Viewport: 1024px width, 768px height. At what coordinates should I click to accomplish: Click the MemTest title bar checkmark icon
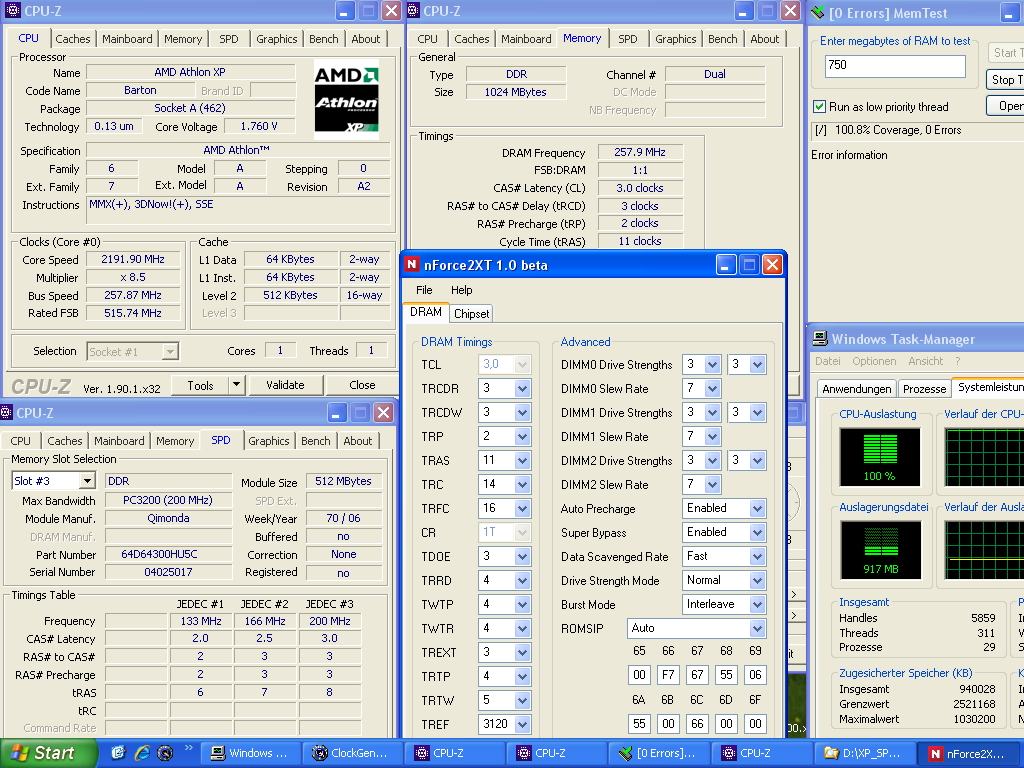coord(818,12)
